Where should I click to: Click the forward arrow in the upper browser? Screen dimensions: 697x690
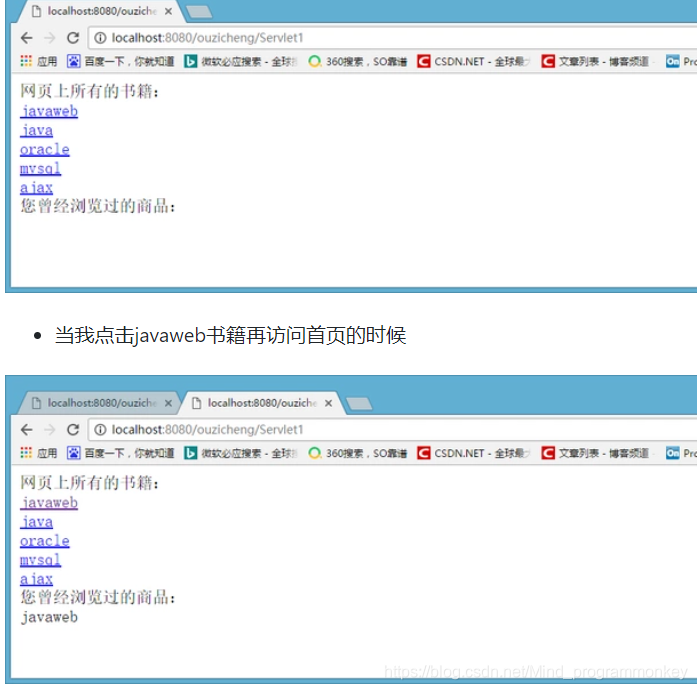point(50,38)
